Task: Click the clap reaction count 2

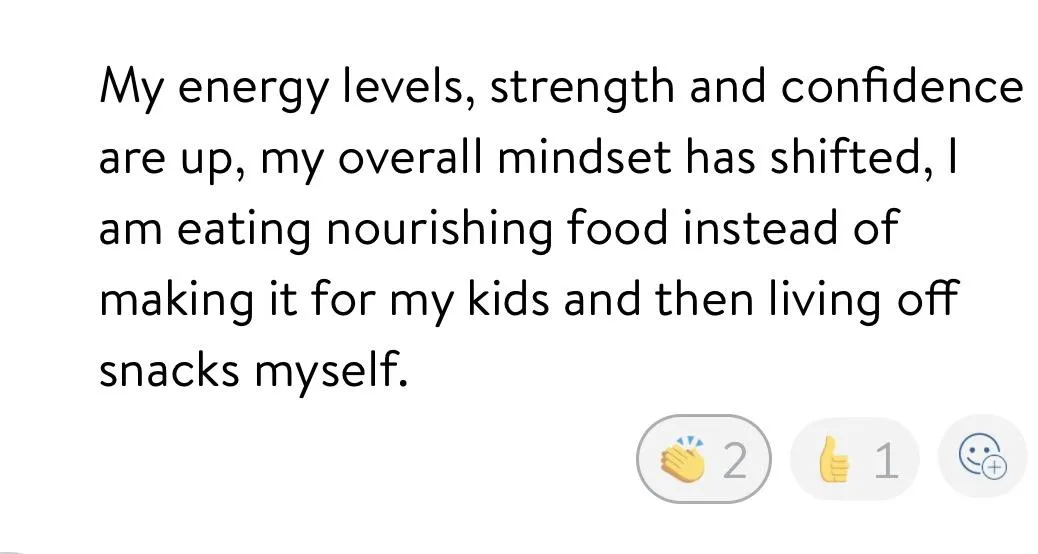Action: [735, 461]
